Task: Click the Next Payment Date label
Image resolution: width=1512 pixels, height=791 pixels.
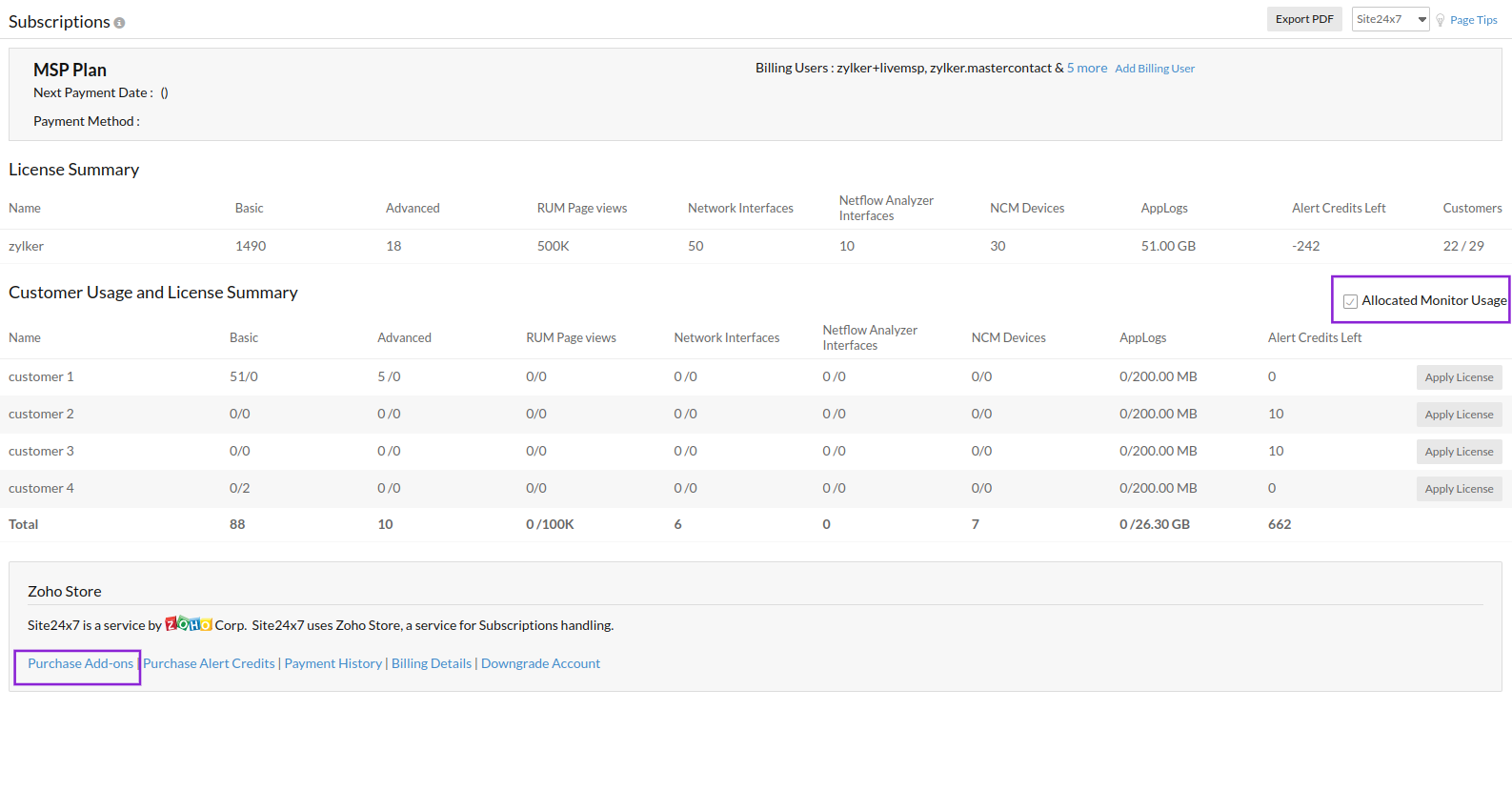Action: (x=93, y=92)
